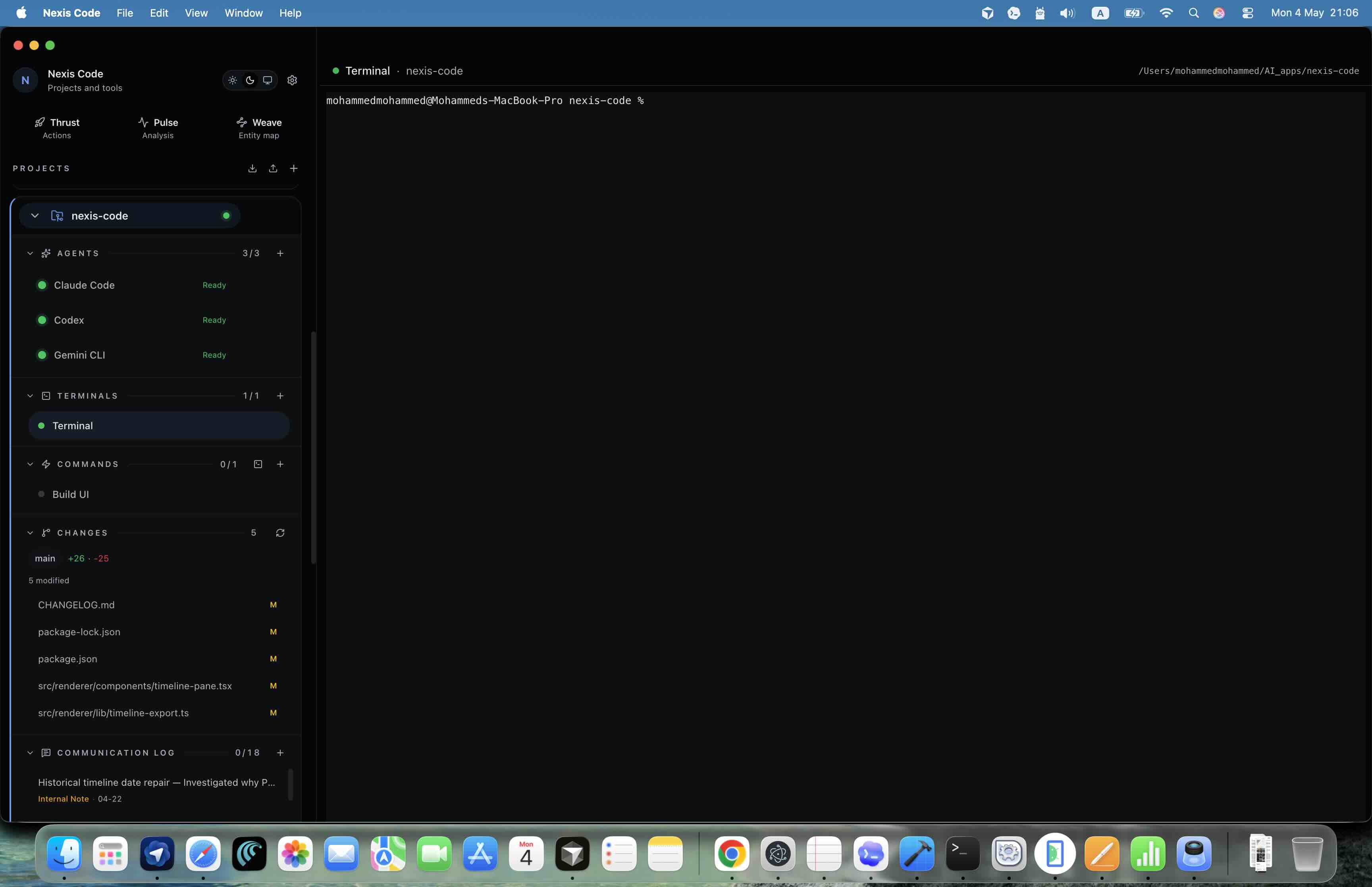
Task: Collapse the Communication Log section
Action: point(30,753)
